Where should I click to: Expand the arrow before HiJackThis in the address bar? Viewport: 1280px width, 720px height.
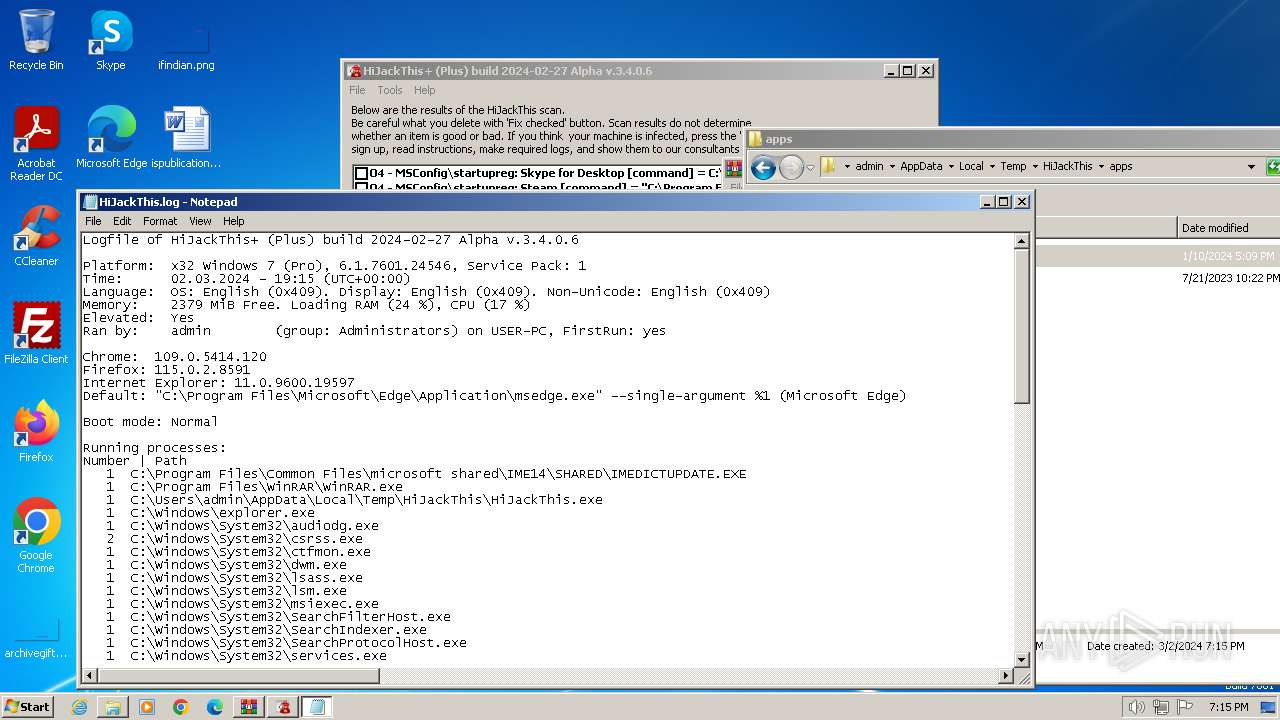point(1035,167)
